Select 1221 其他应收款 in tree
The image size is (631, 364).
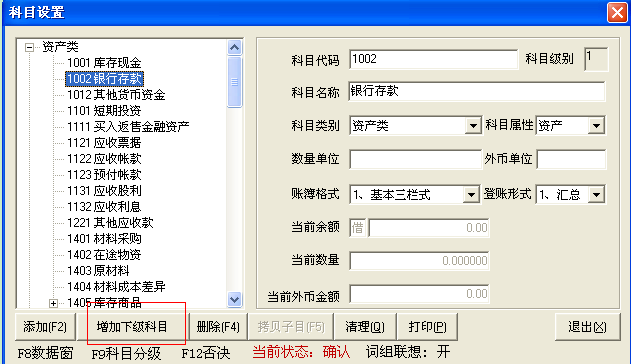[110, 223]
